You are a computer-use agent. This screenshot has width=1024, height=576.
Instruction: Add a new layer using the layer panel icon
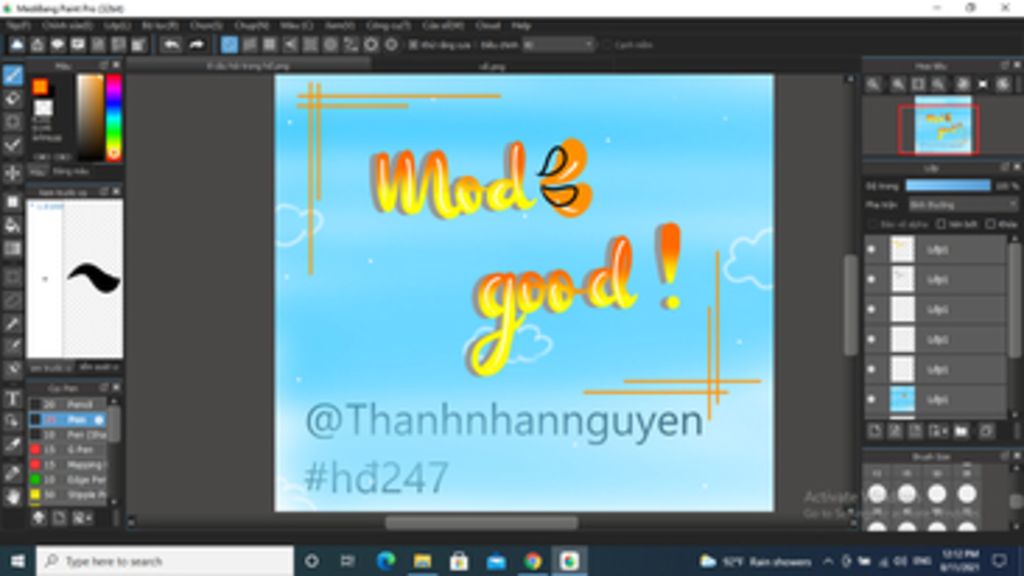click(875, 430)
